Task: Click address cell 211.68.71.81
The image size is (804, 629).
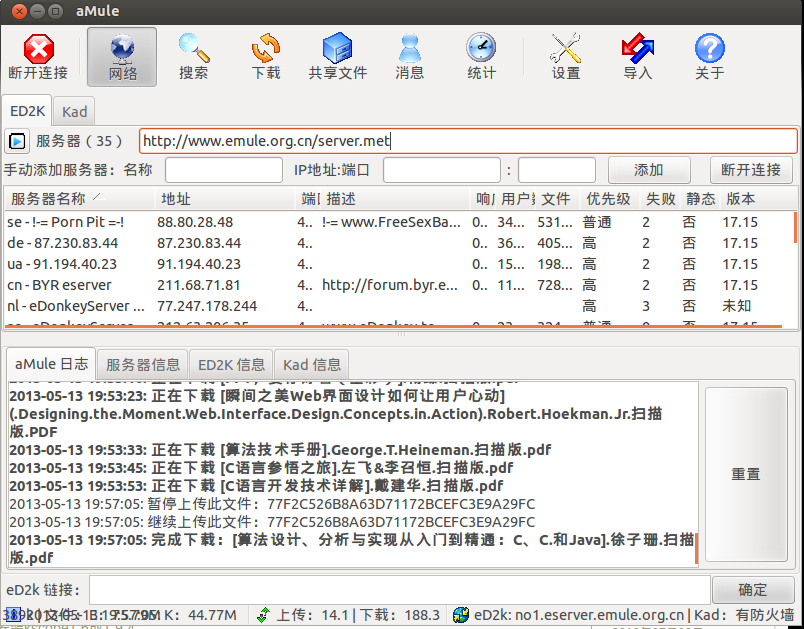Action: coord(199,285)
